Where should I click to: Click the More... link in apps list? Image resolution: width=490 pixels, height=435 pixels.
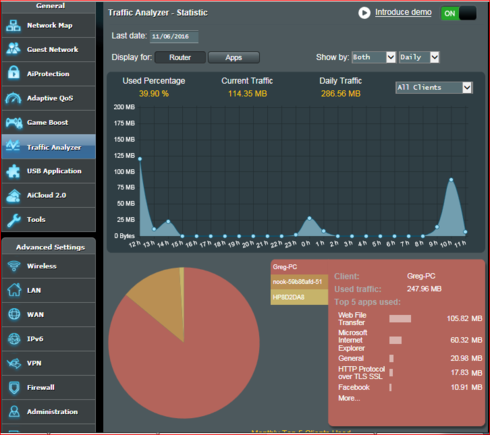point(349,398)
